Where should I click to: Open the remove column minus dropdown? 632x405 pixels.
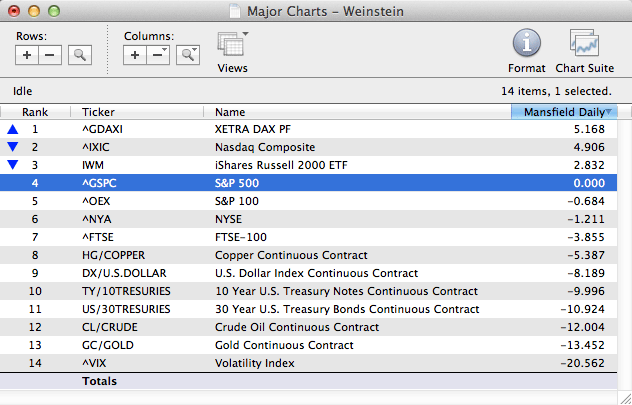[158, 56]
